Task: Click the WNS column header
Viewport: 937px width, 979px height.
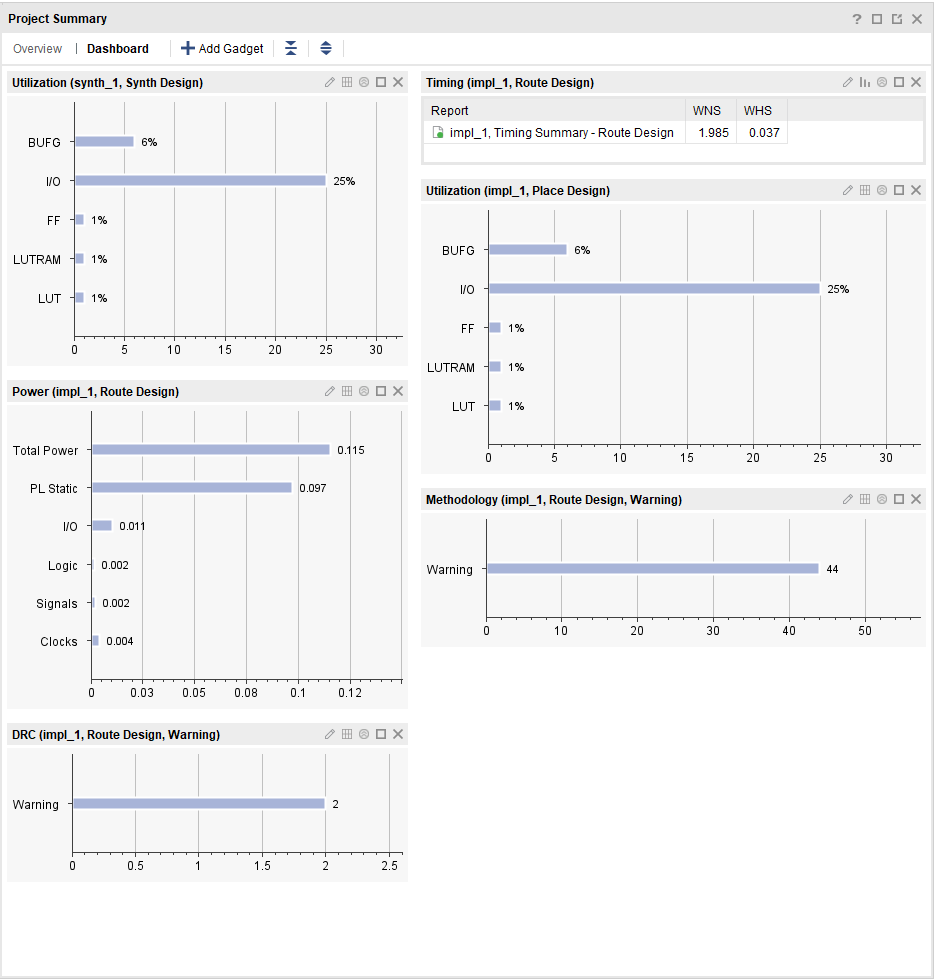Action: [x=710, y=111]
